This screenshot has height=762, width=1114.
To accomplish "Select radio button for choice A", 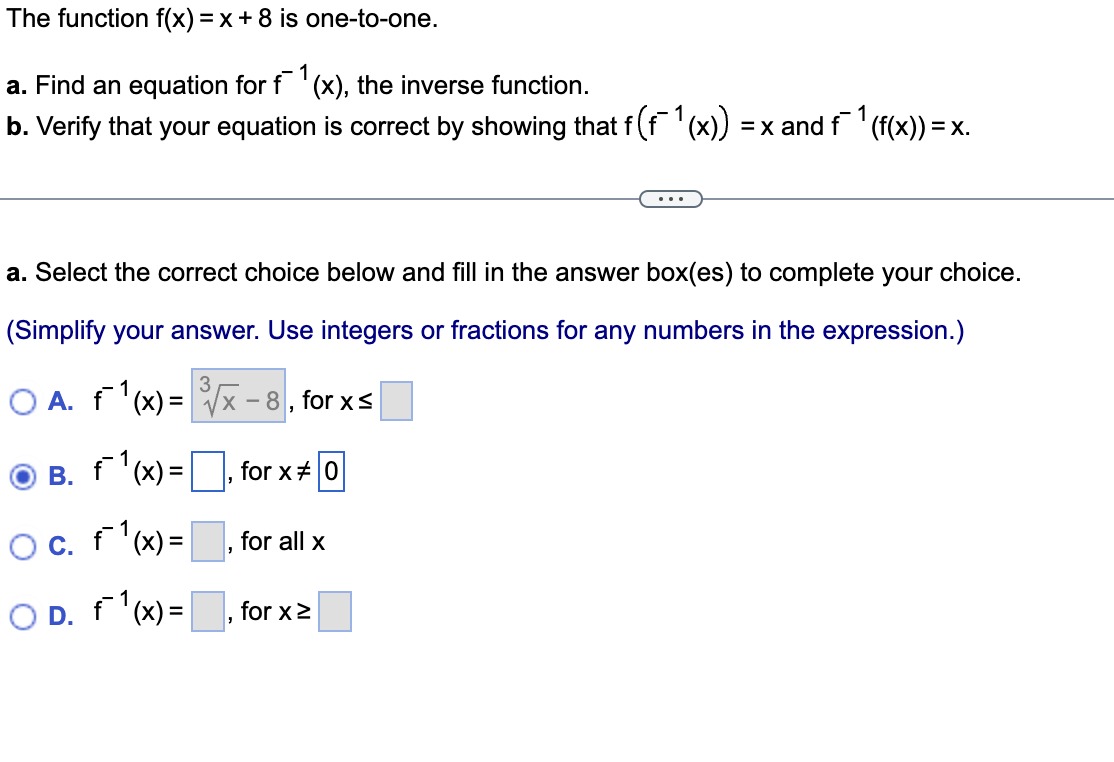I will point(23,402).
